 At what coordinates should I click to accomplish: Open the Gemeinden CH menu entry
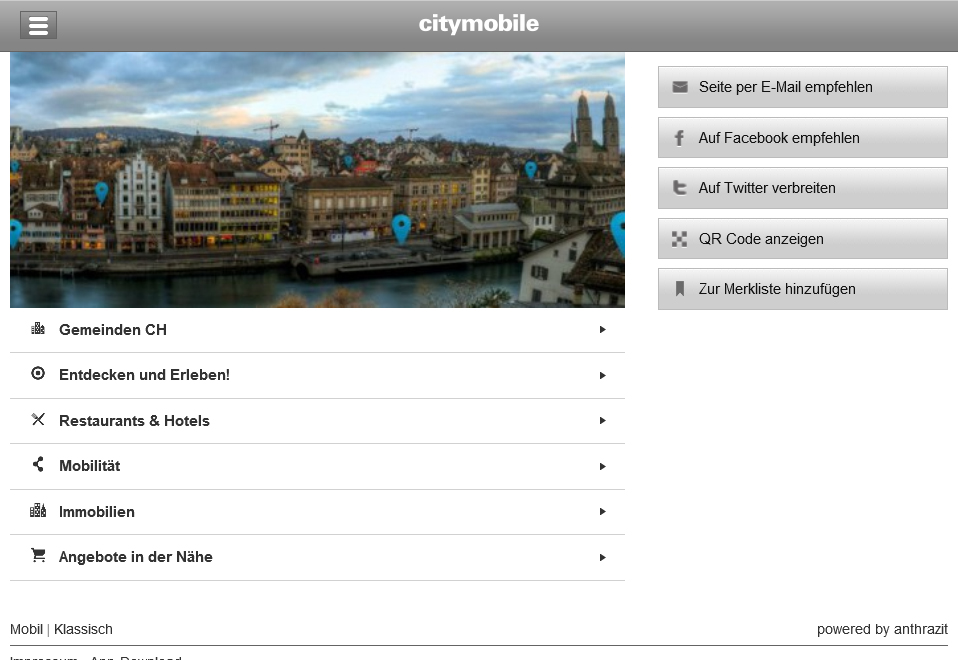317,330
